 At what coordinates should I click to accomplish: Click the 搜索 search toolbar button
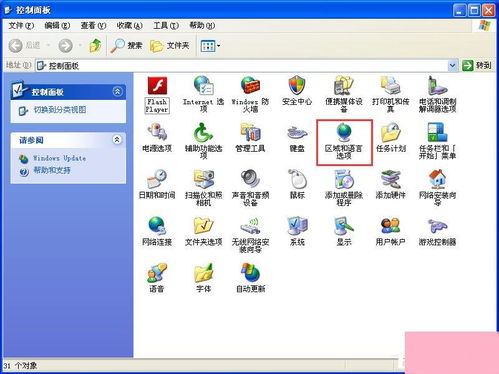[x=127, y=46]
